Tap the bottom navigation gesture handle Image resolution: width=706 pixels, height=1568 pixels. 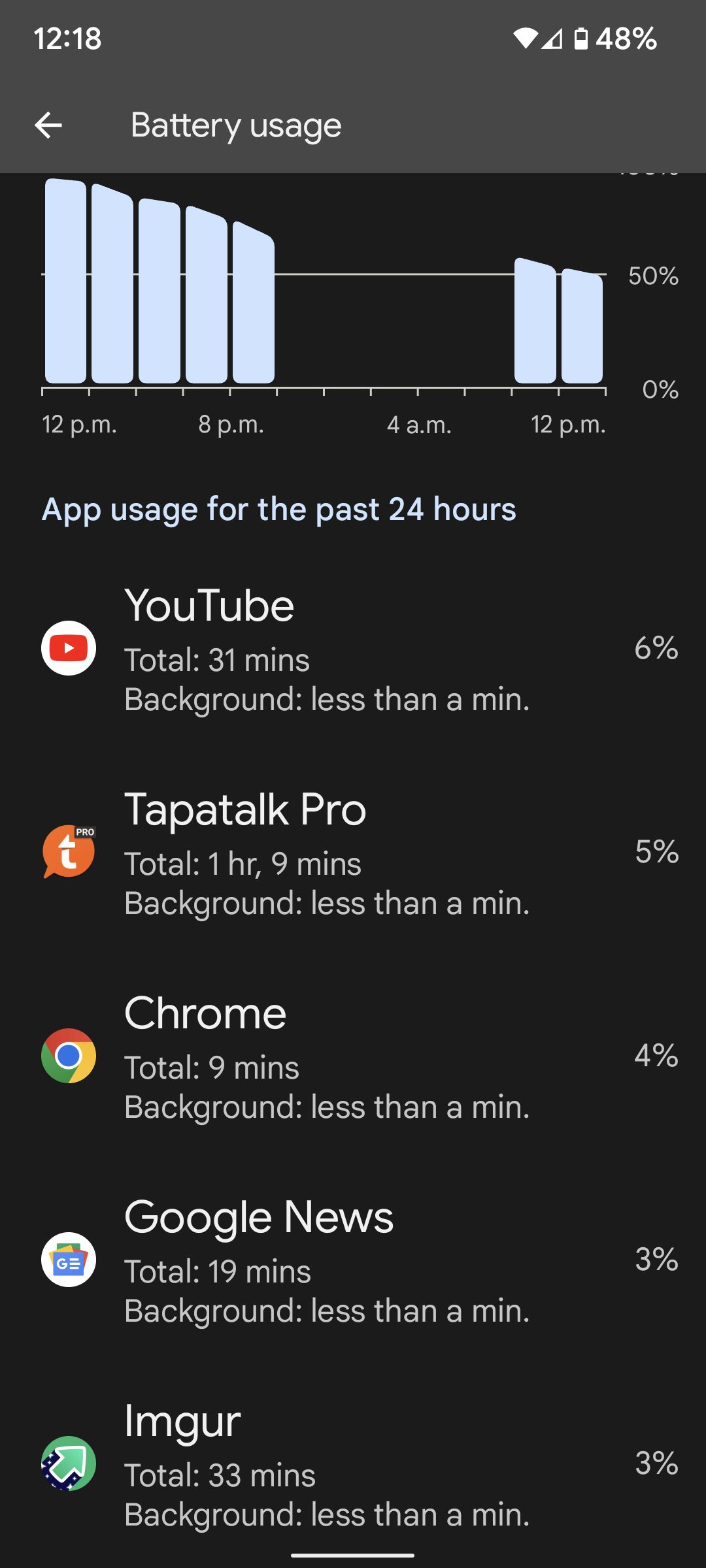click(x=353, y=1556)
